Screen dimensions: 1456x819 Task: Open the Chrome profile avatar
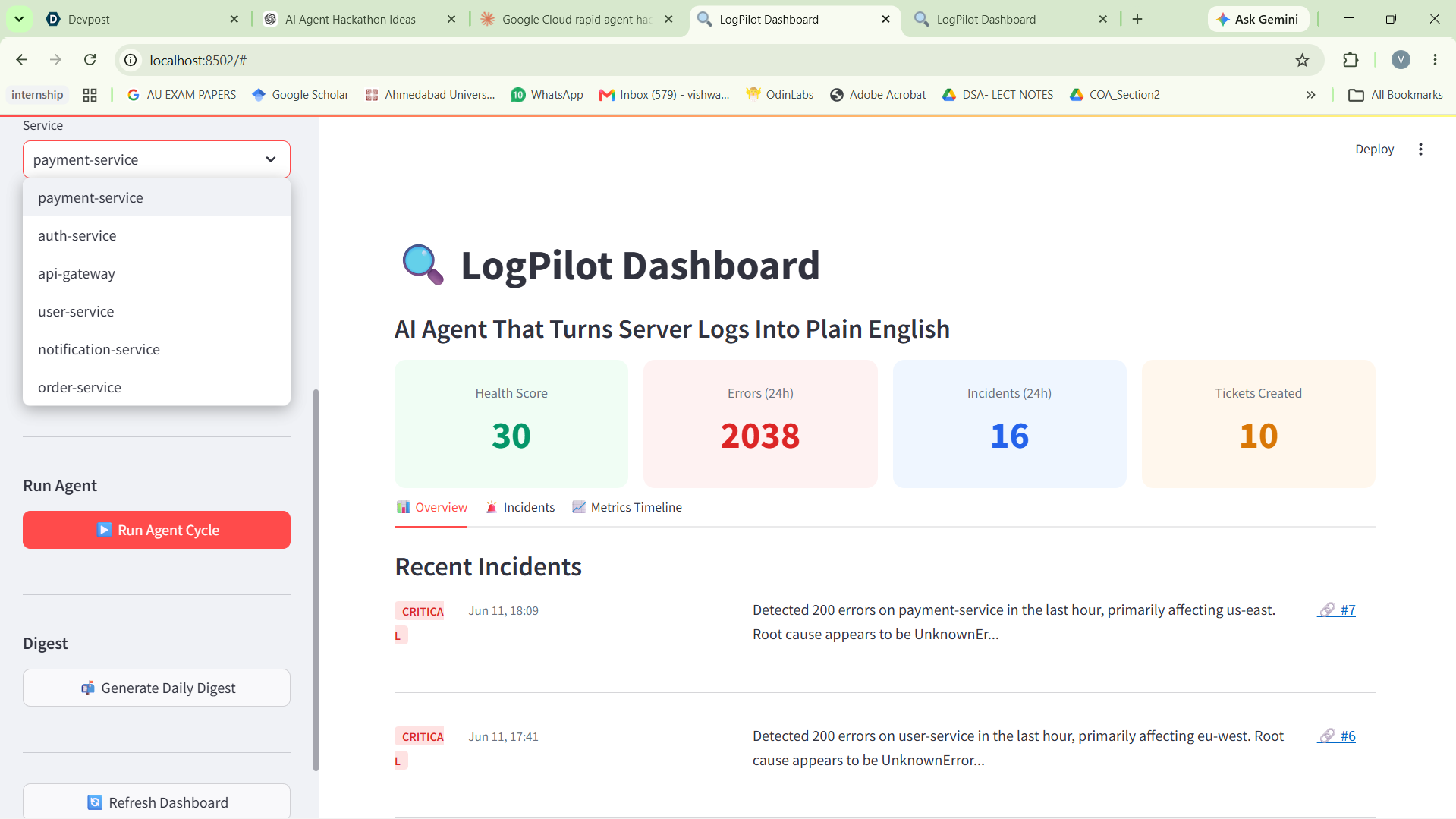pos(1401,60)
